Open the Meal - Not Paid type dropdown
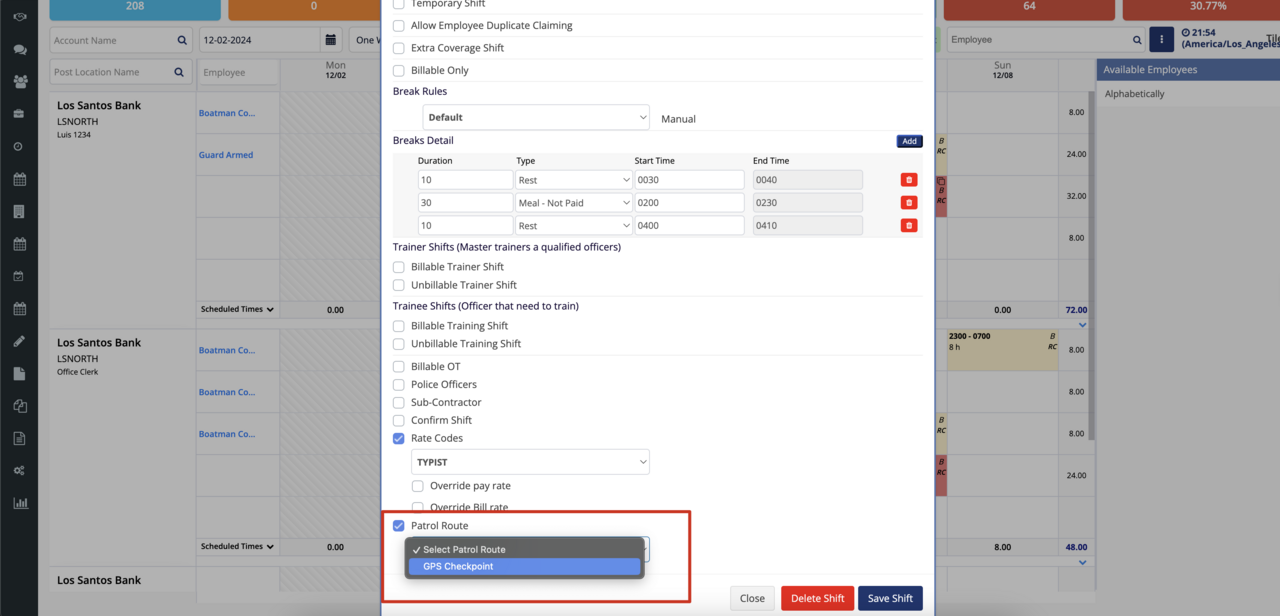 [x=573, y=203]
